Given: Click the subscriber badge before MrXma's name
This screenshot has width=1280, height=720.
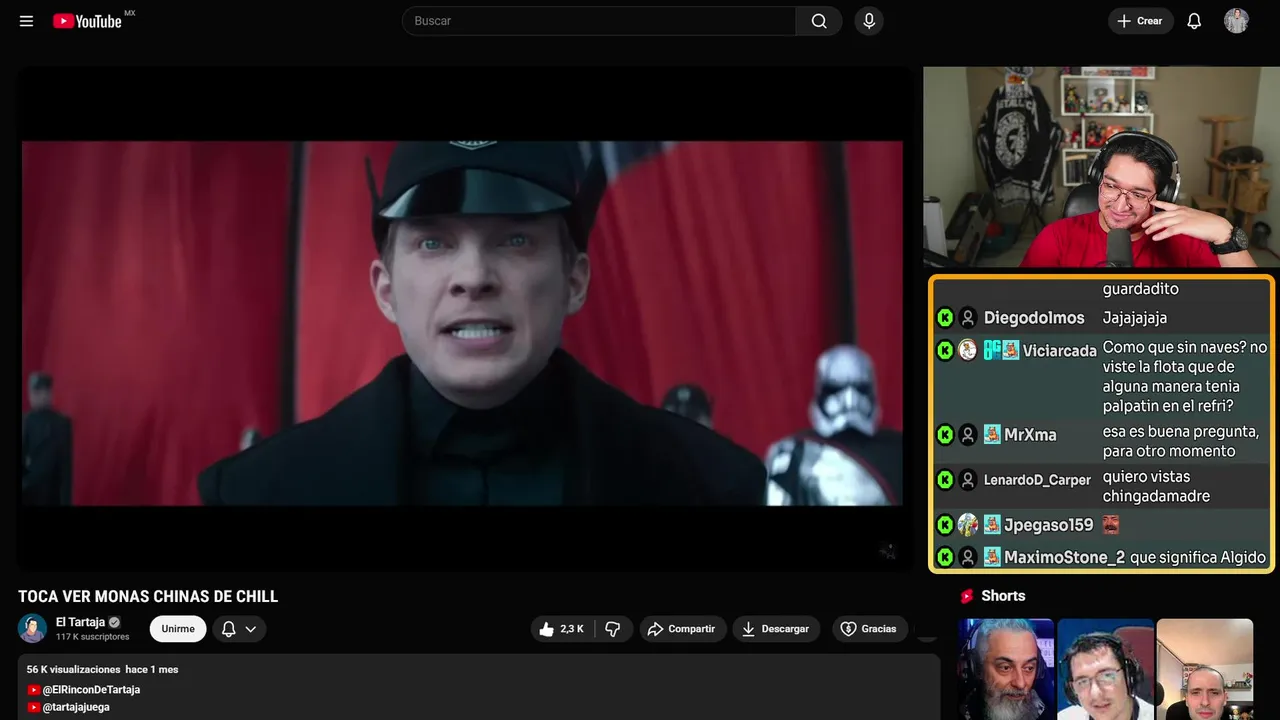Looking at the screenshot, I should click(x=992, y=435).
